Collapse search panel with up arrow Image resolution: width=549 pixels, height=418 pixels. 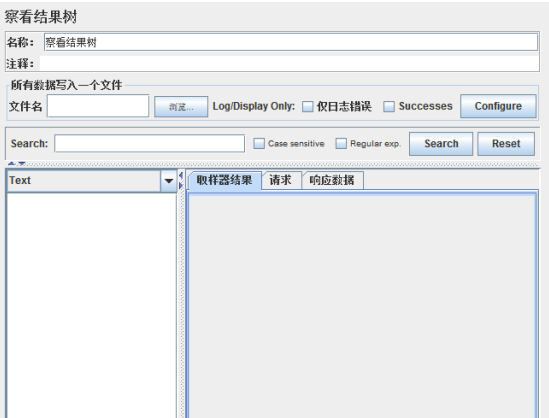[x=12, y=163]
